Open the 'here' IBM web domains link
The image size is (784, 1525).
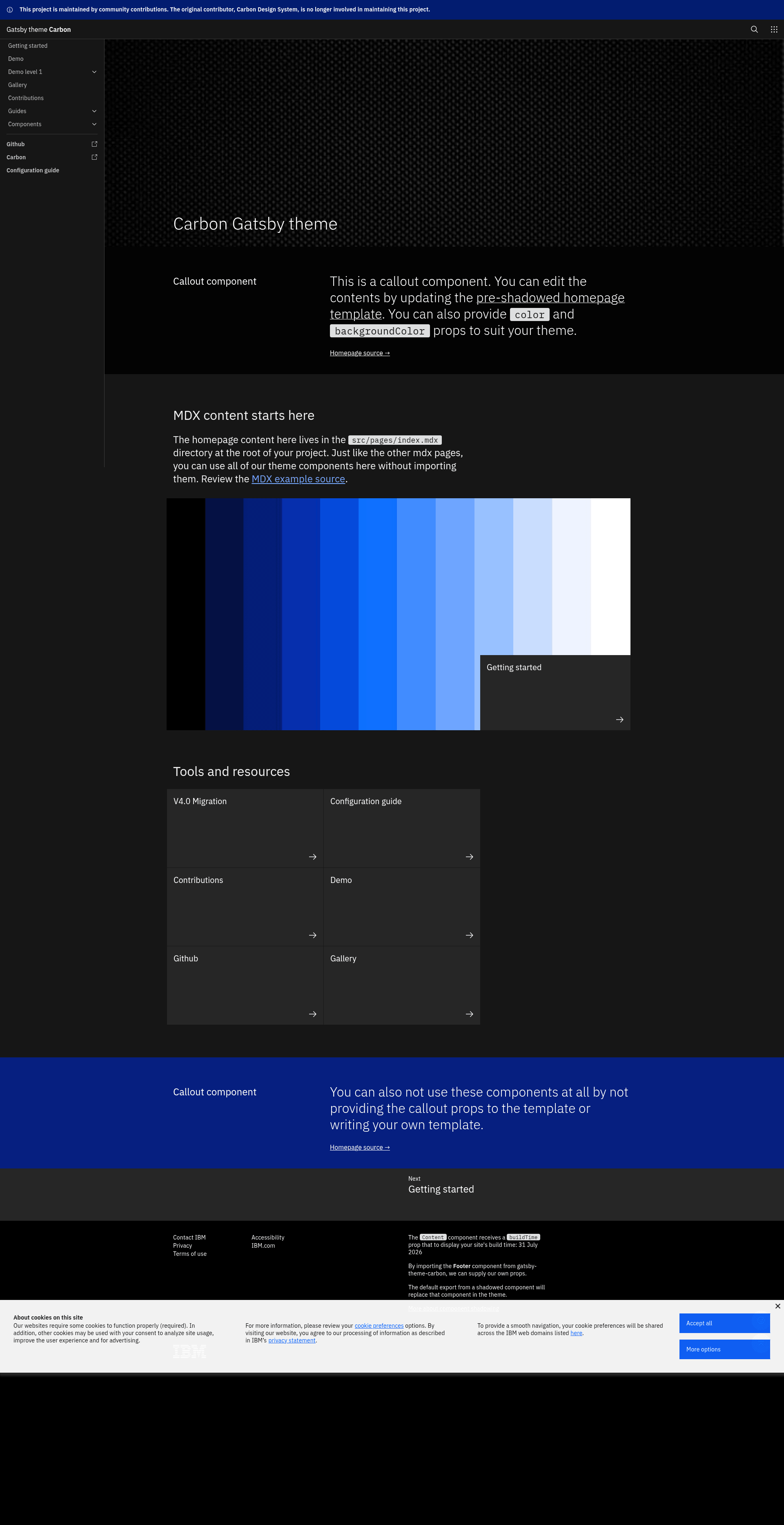pos(576,1333)
